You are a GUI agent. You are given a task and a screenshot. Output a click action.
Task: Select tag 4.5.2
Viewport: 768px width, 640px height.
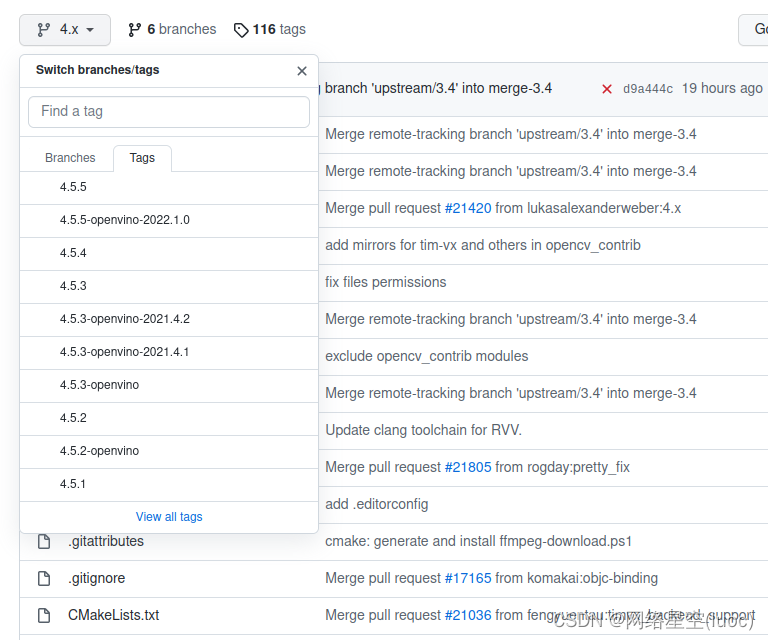[x=169, y=418]
